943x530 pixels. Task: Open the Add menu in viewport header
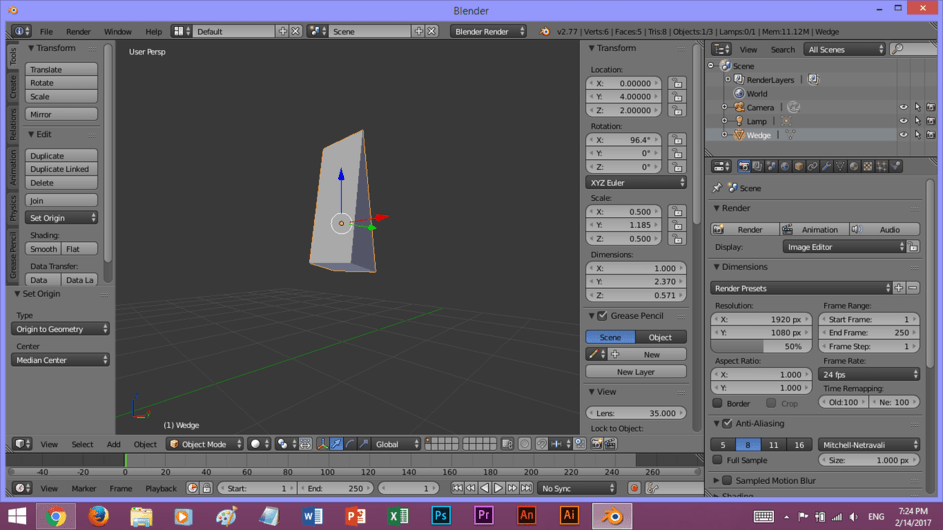click(x=114, y=444)
